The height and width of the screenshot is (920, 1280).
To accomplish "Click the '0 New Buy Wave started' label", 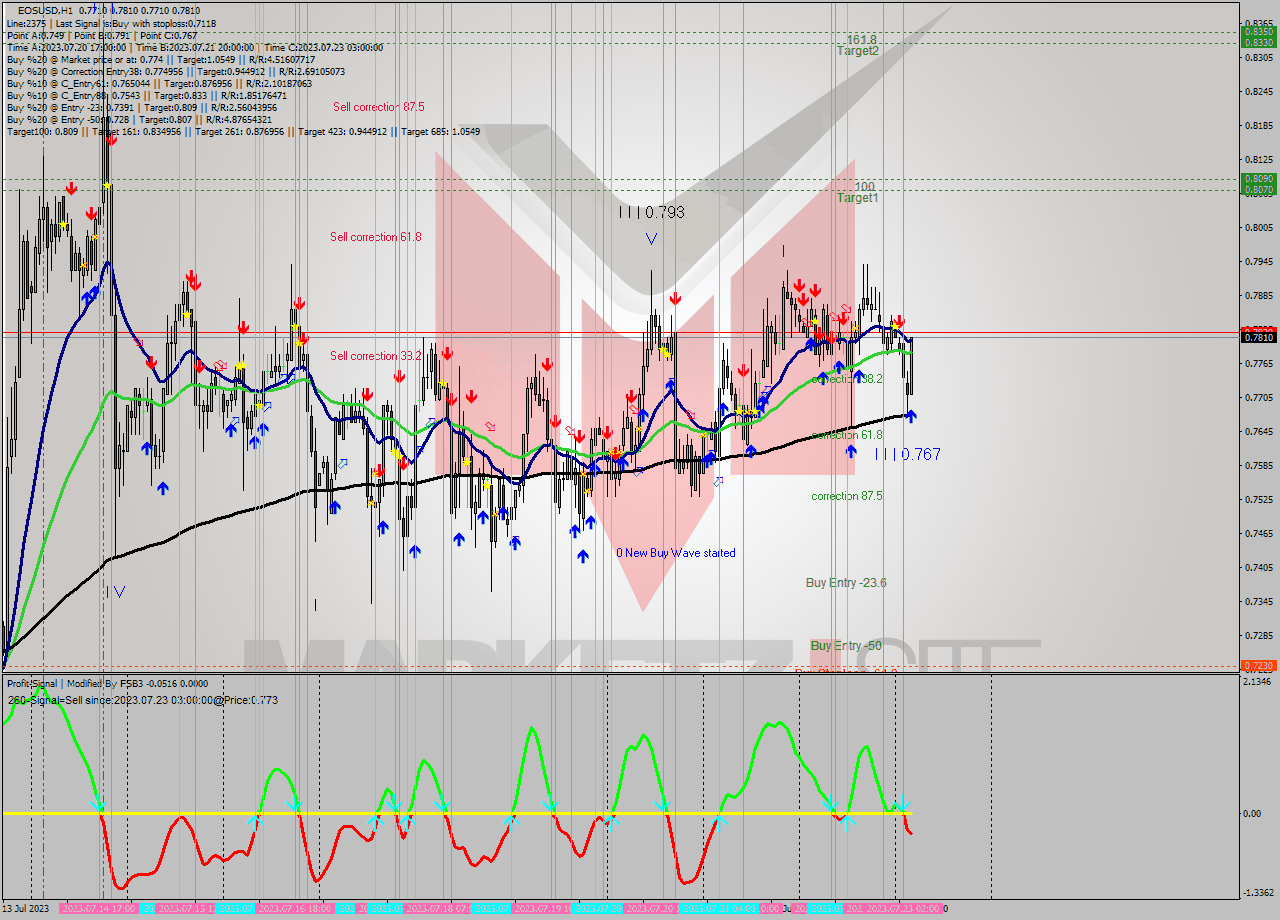I will click(x=676, y=553).
